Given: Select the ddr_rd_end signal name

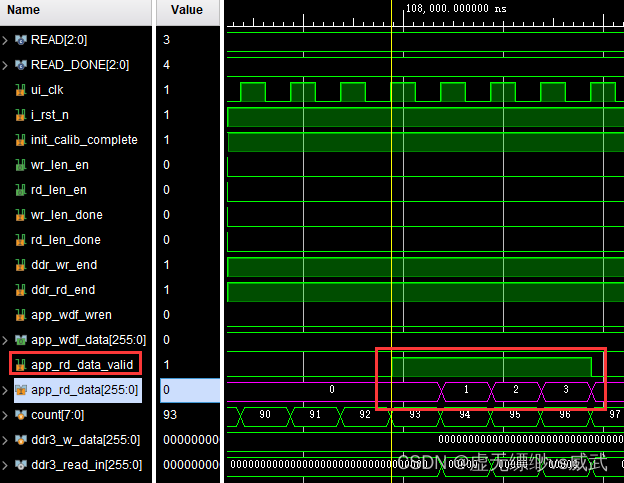Looking at the screenshot, I should (x=64, y=290).
